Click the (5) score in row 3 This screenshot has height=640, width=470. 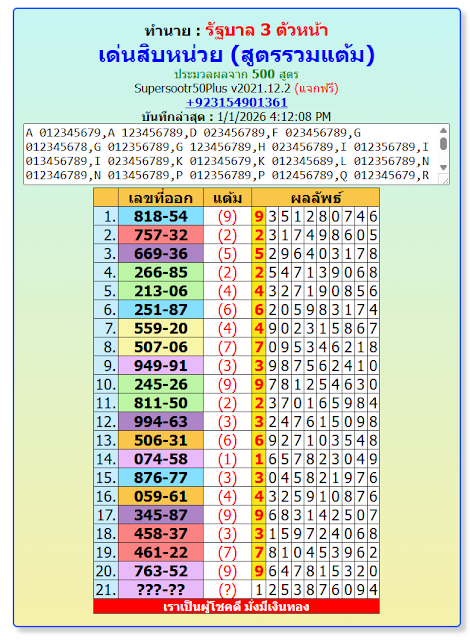(227, 253)
